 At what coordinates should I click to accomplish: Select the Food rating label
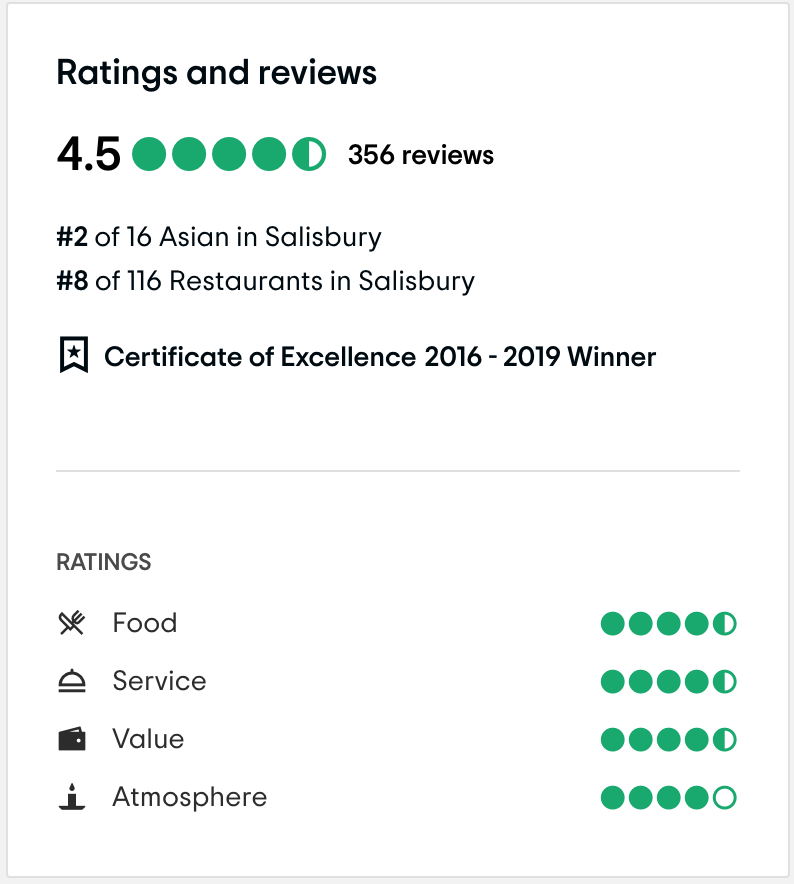(145, 623)
